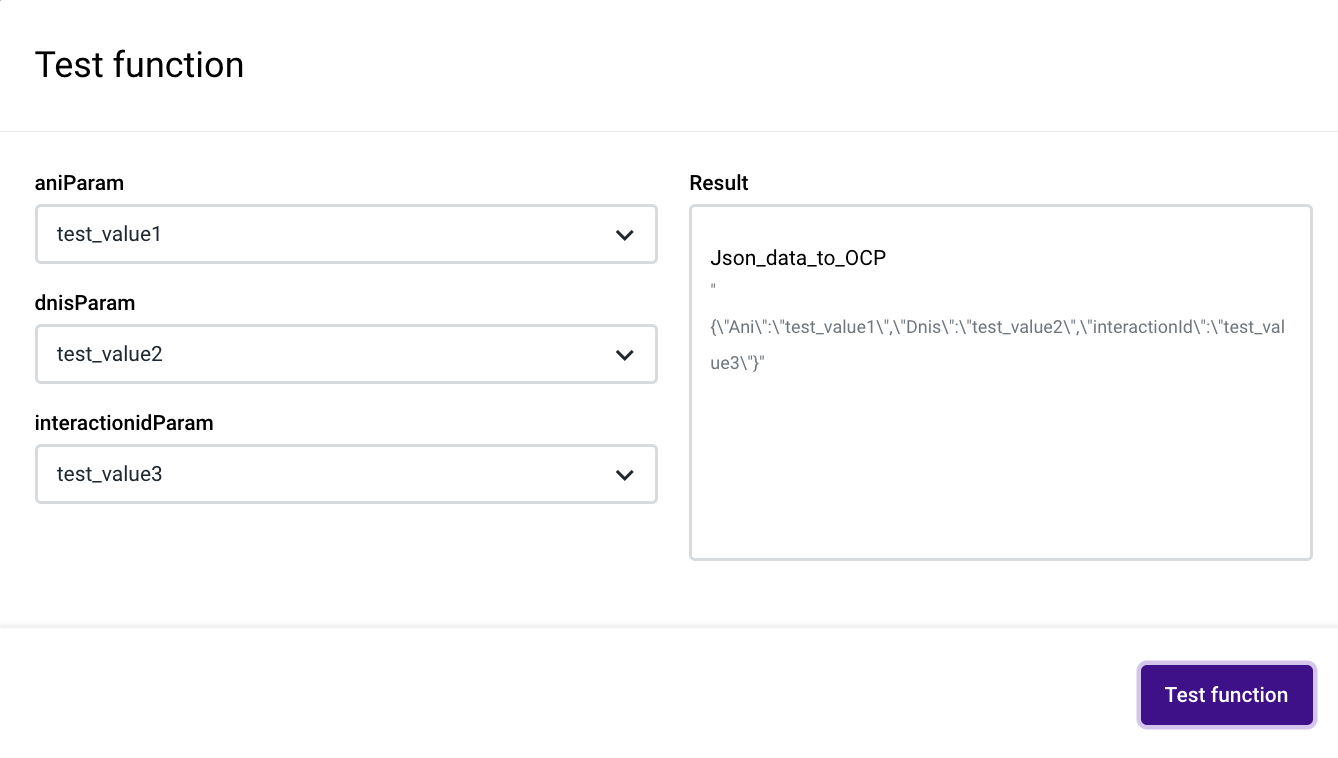Viewport: 1338px width, 758px height.
Task: Click the test_value3 selected text
Action: 109,475
